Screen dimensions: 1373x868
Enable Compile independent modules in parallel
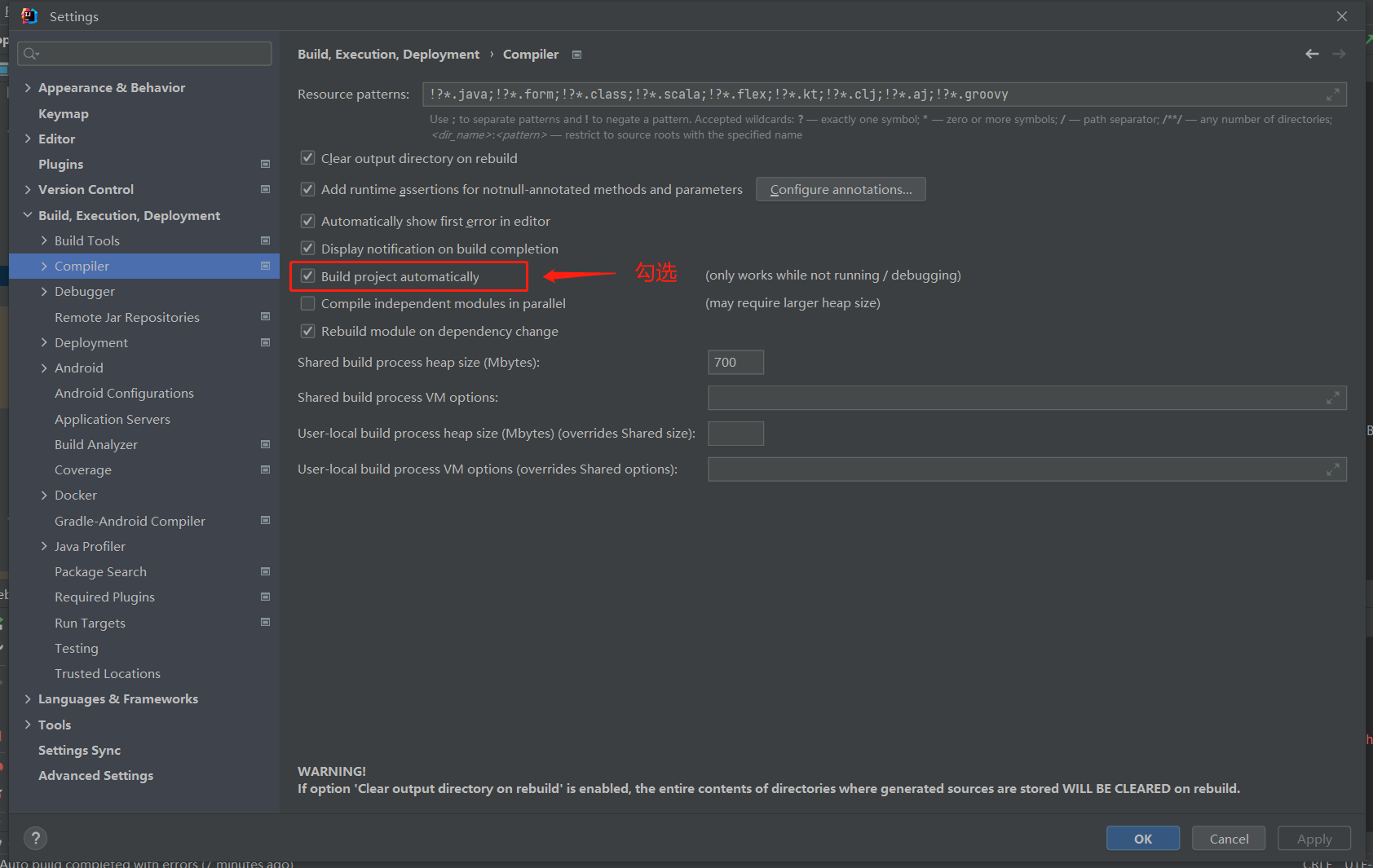click(x=308, y=303)
